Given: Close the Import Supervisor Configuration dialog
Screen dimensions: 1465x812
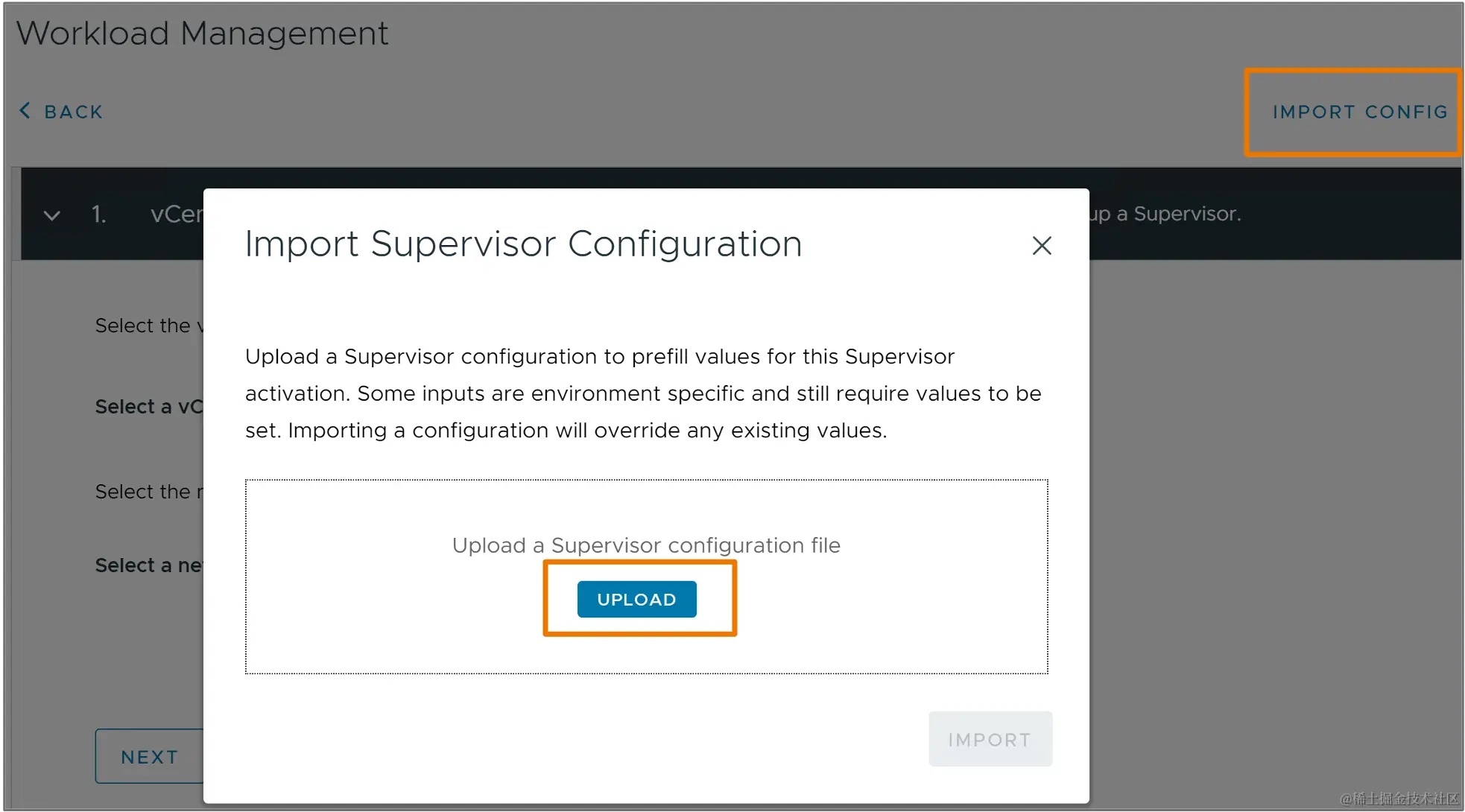Looking at the screenshot, I should [1041, 245].
